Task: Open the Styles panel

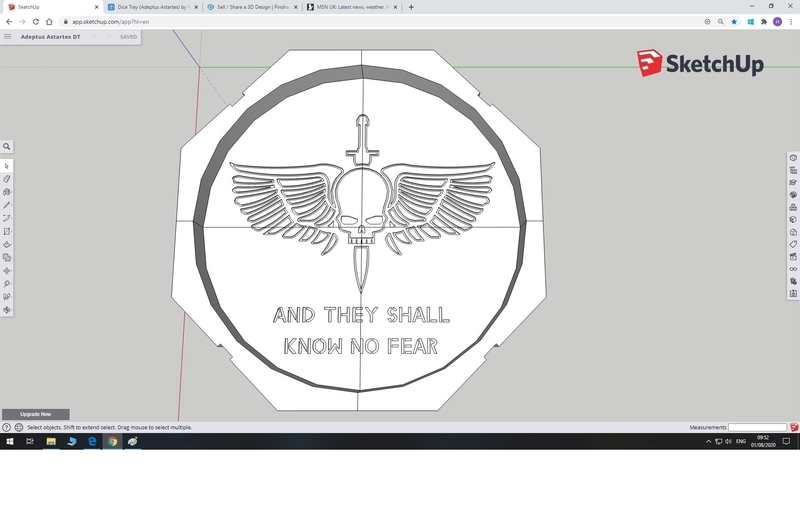Action: coord(793,220)
